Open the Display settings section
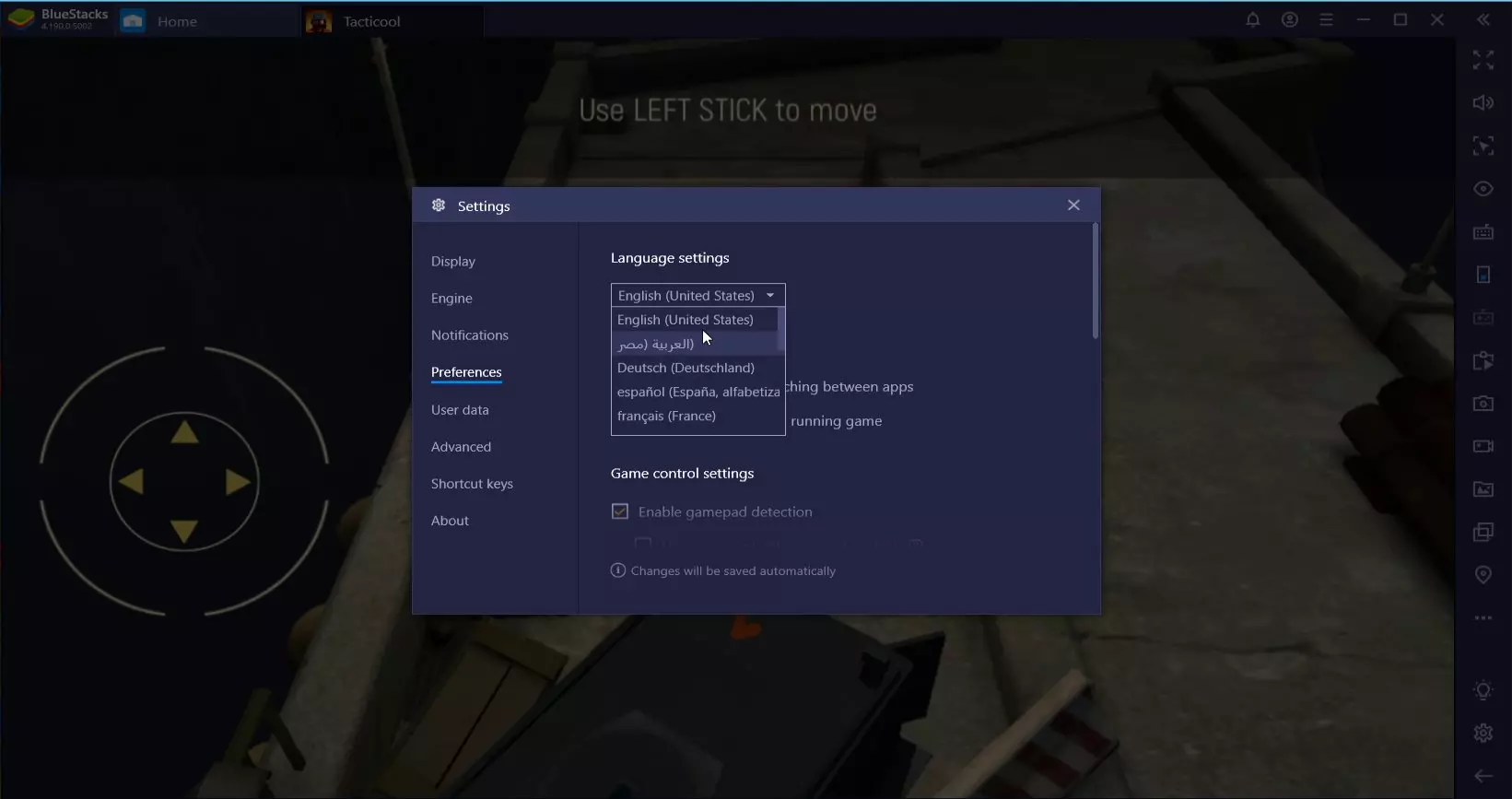The height and width of the screenshot is (799, 1512). (453, 262)
